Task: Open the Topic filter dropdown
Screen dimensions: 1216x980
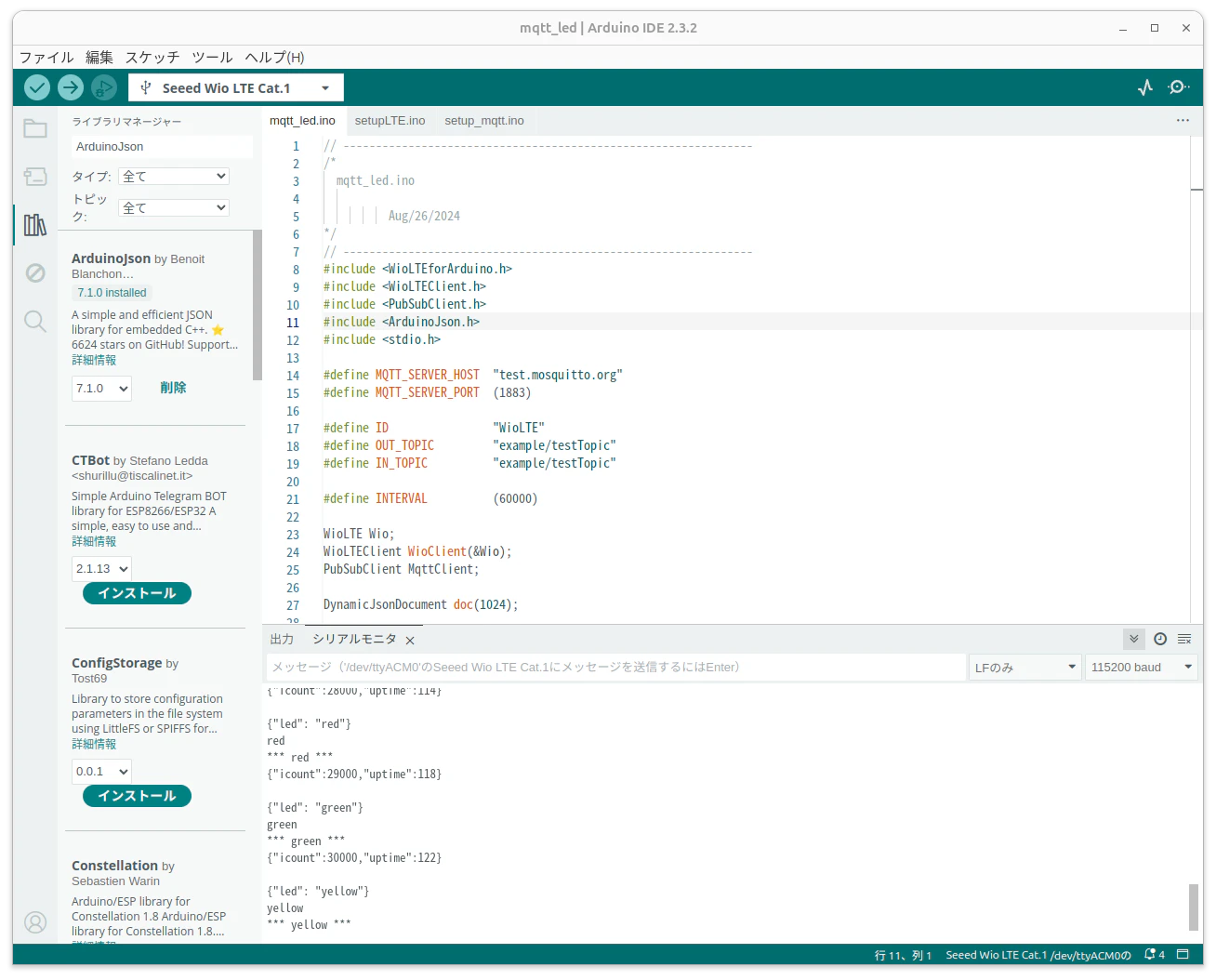Action: pos(174,207)
